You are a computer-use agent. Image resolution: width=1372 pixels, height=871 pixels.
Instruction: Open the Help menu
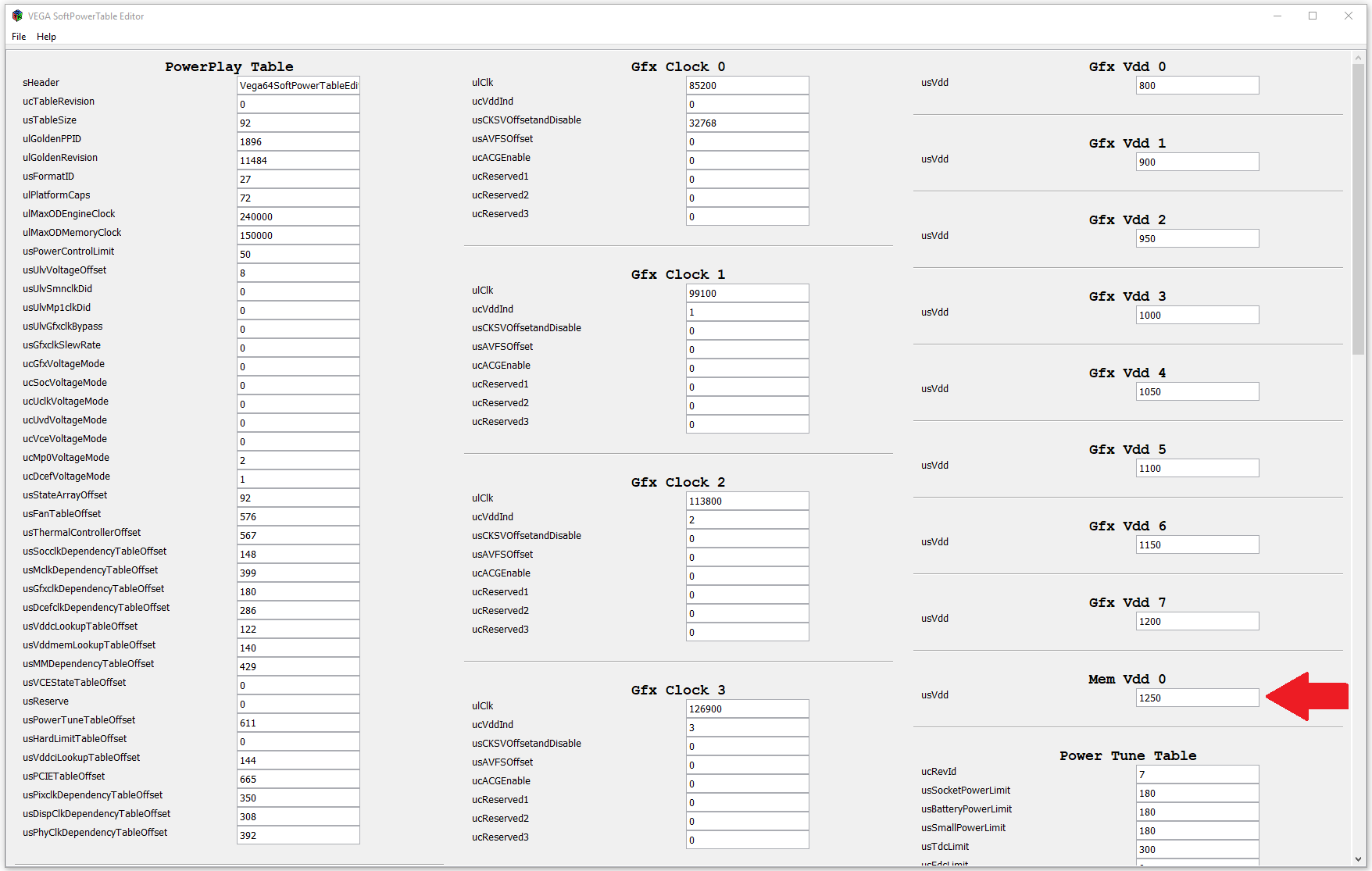click(46, 37)
